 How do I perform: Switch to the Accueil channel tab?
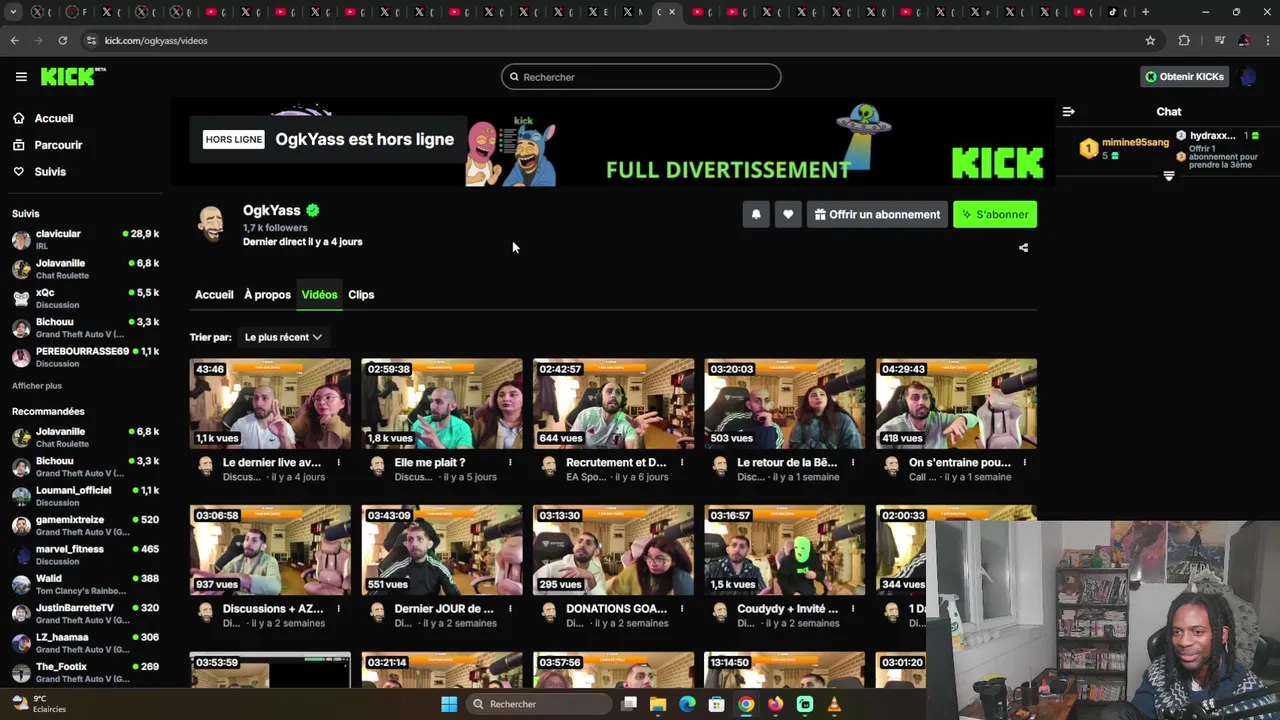click(214, 295)
